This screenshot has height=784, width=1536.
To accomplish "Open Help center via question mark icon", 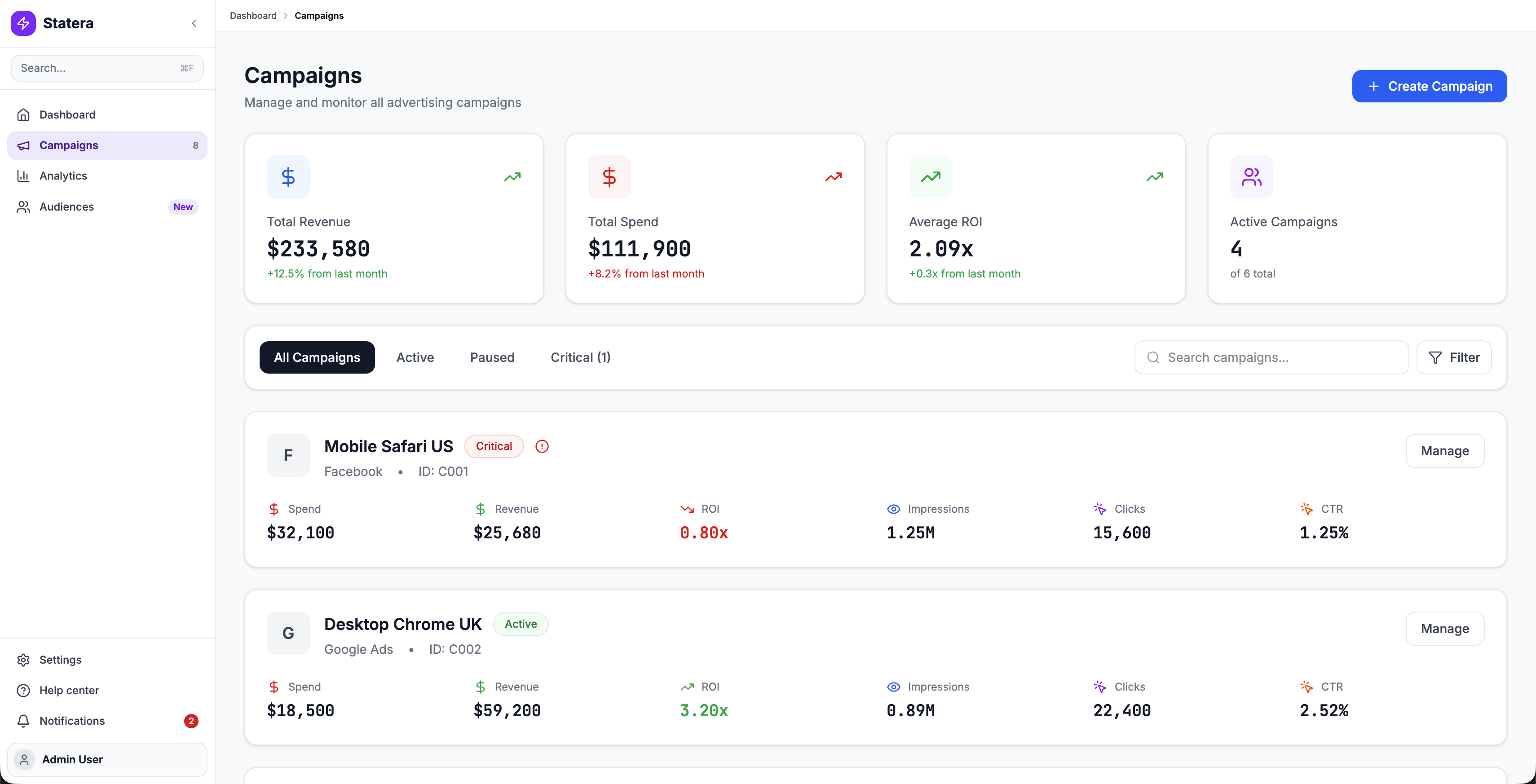I will point(23,690).
